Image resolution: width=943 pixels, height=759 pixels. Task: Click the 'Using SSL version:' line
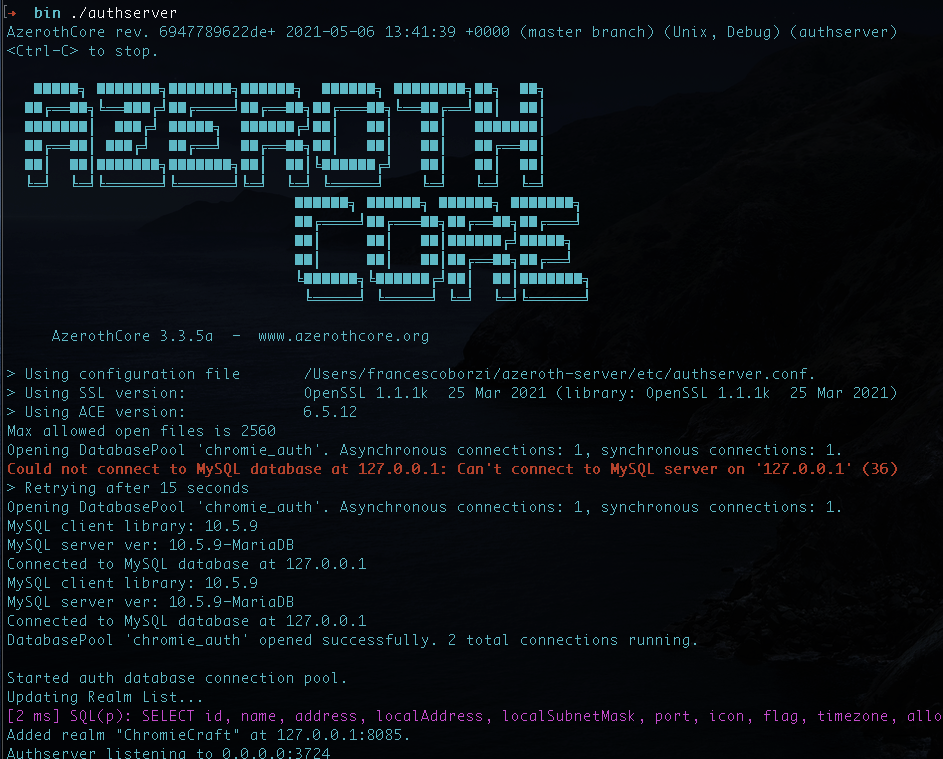coord(452,393)
